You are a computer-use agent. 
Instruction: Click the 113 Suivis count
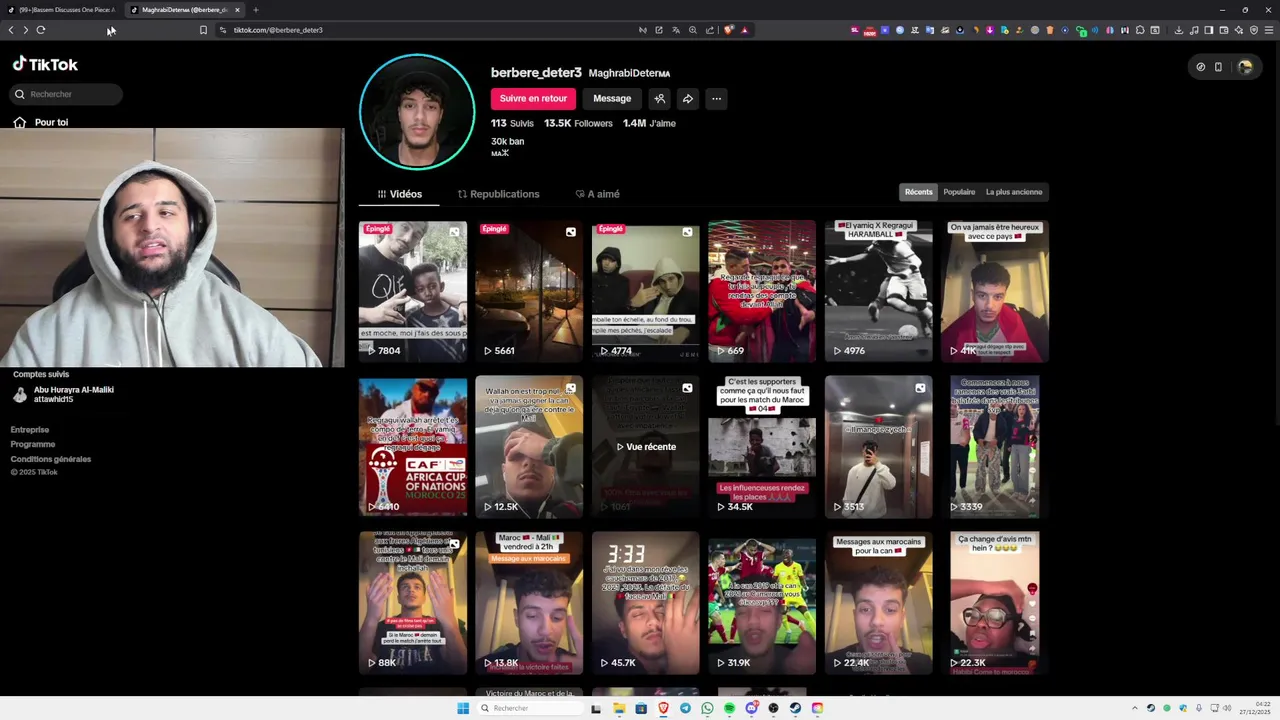tap(512, 123)
